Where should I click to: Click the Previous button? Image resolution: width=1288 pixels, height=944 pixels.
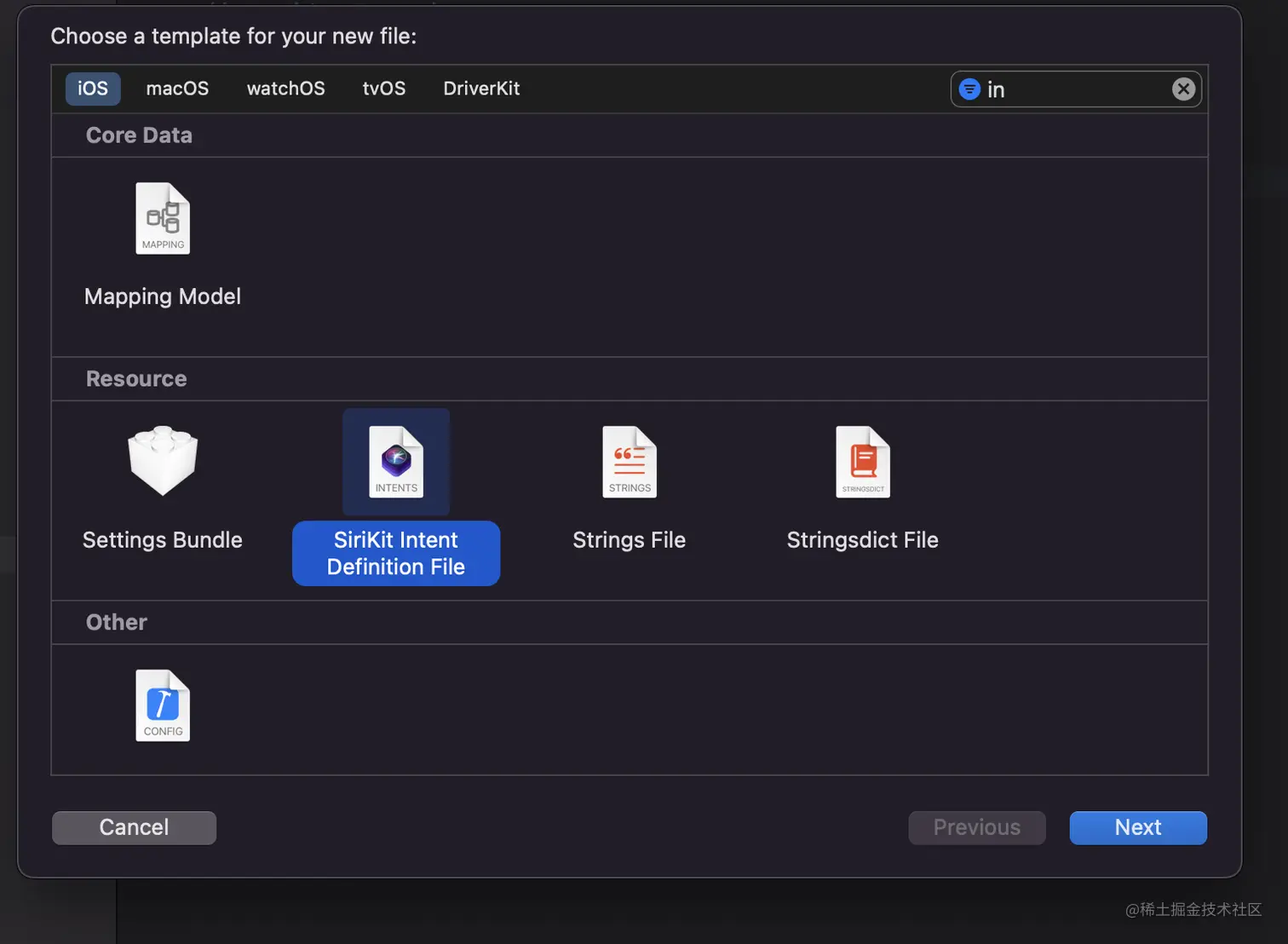pos(977,827)
